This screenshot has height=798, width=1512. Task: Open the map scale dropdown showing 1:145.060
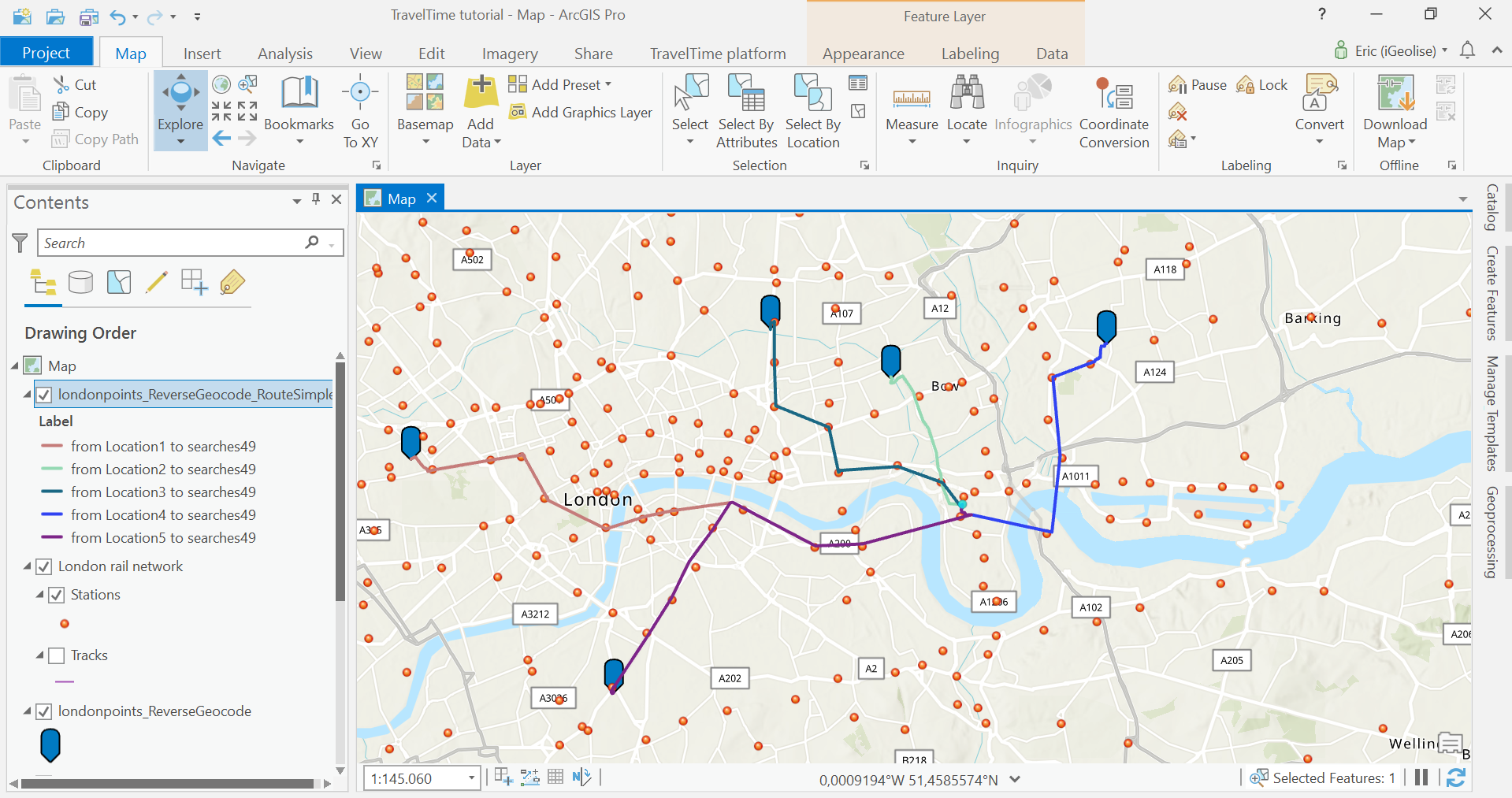pos(470,778)
